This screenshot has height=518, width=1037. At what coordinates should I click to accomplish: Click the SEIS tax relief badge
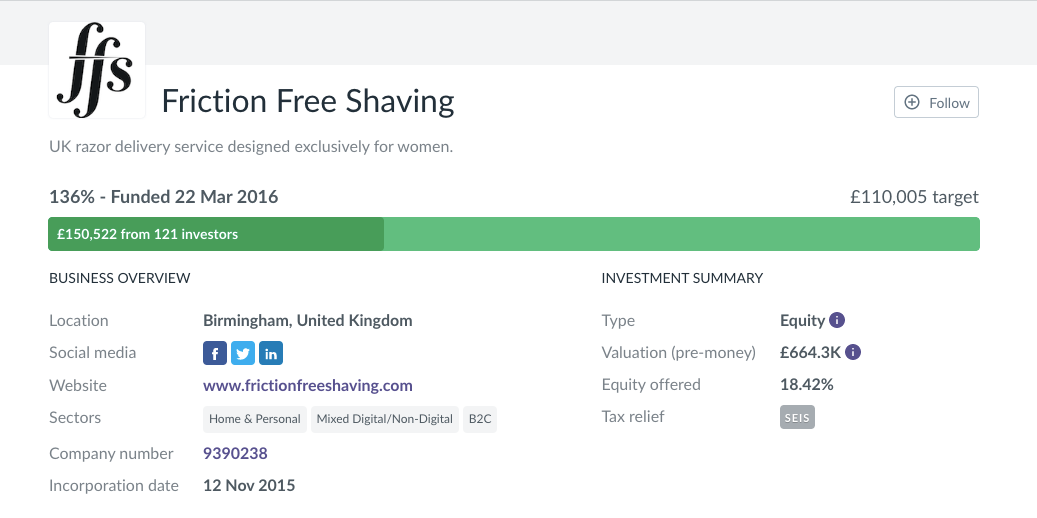[797, 417]
